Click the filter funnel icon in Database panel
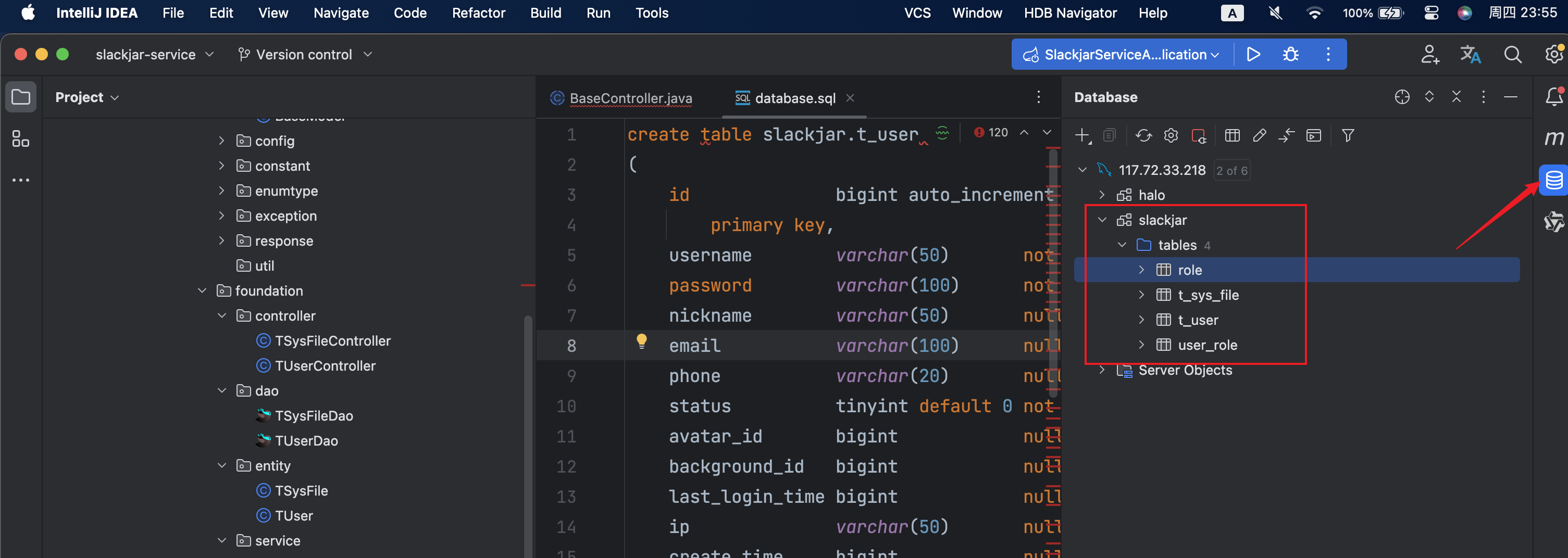This screenshot has height=558, width=1568. [1348, 136]
